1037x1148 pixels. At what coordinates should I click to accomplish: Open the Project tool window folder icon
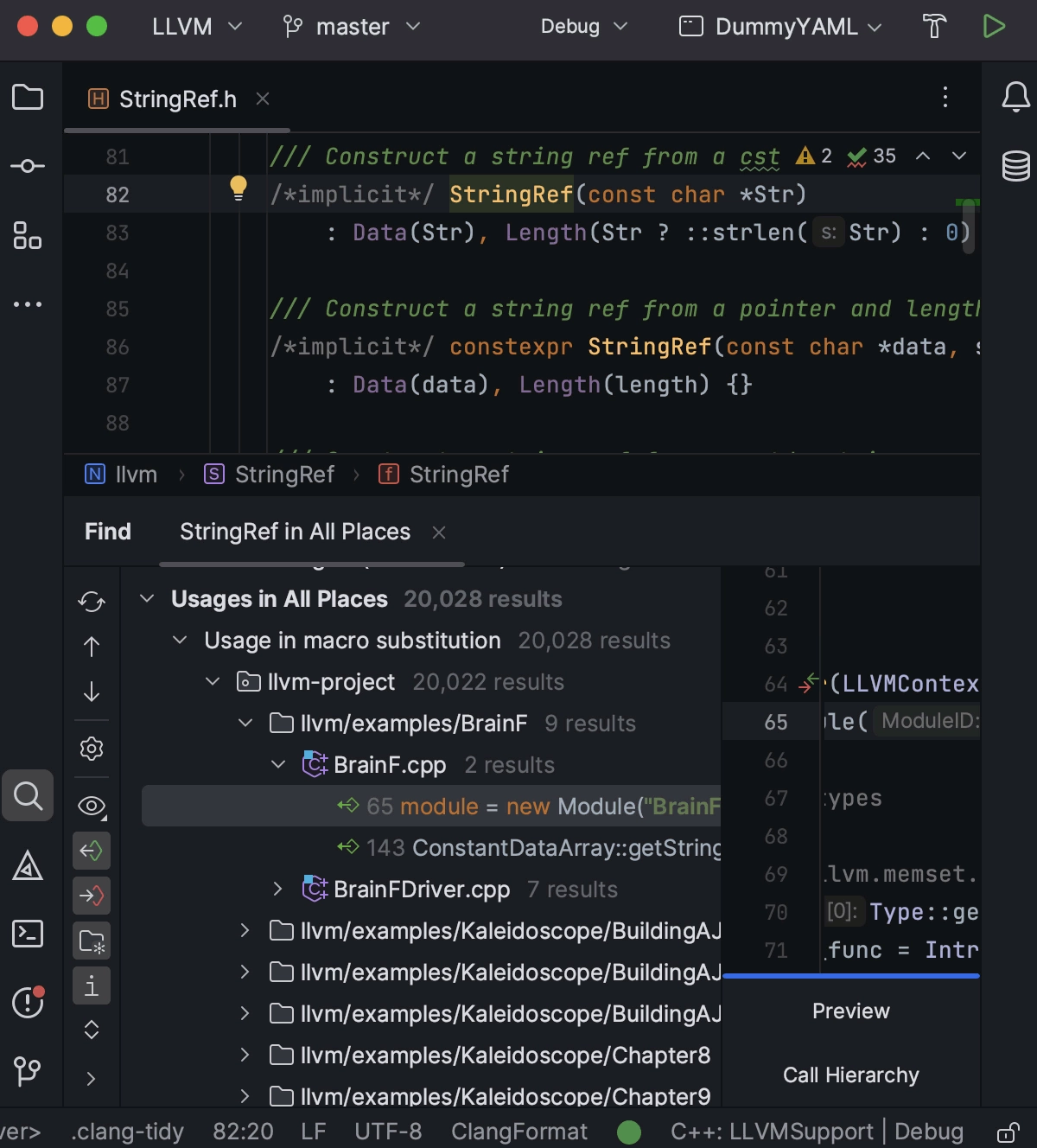point(28,97)
